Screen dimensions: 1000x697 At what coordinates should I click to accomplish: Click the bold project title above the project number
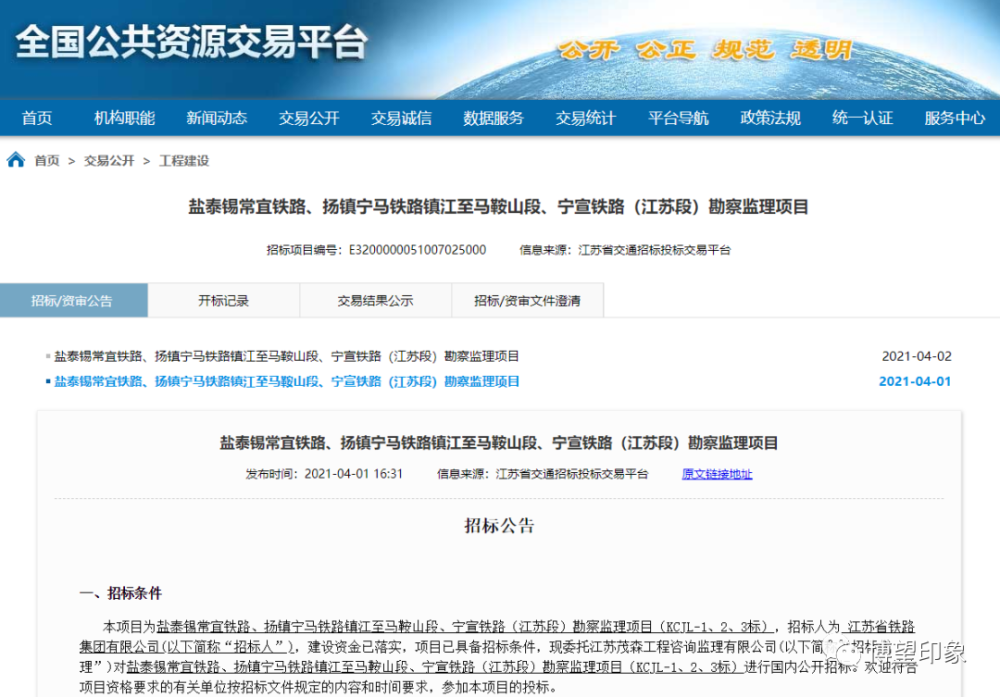pyautogui.click(x=498, y=207)
